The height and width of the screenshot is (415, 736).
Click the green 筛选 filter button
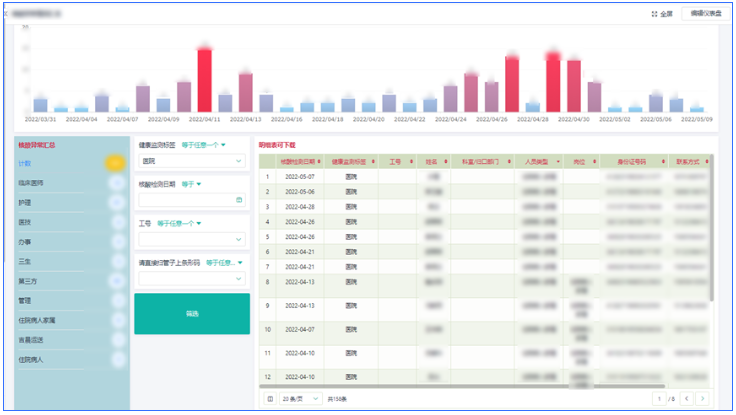191,314
